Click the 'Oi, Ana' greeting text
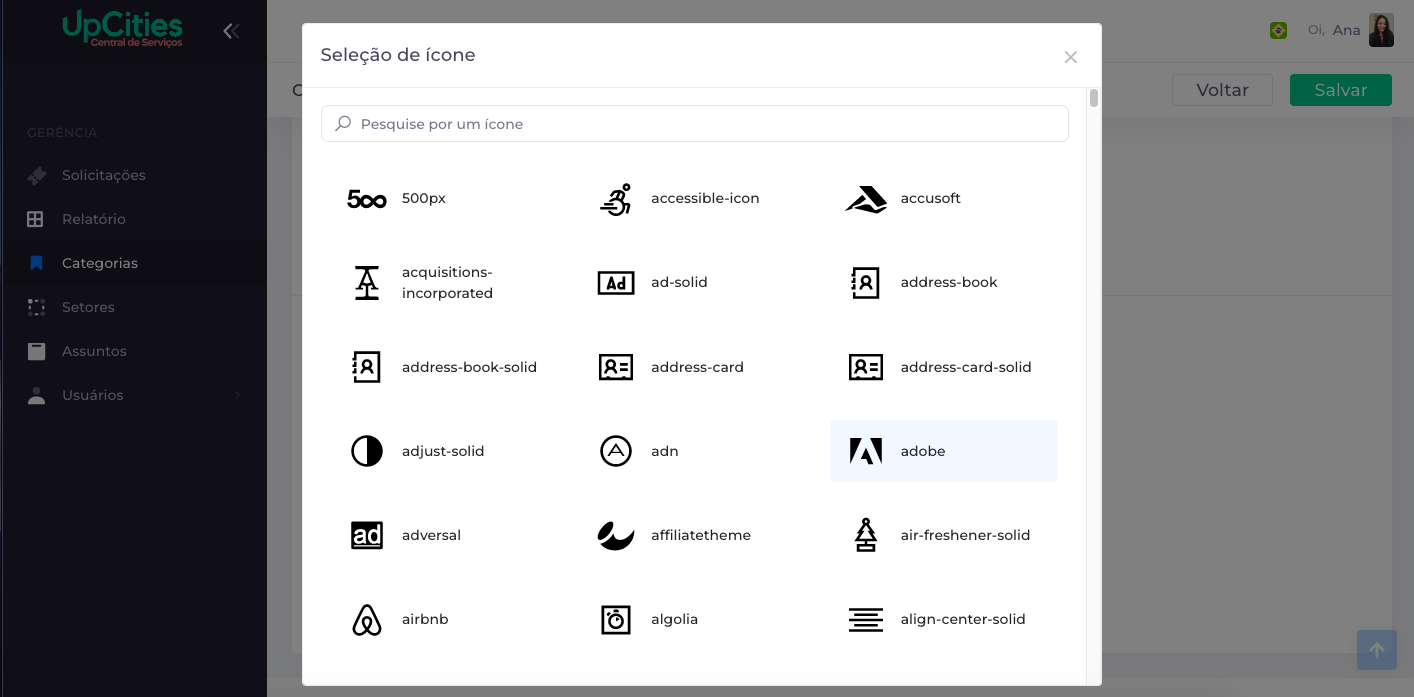1414x697 pixels. click(1334, 30)
